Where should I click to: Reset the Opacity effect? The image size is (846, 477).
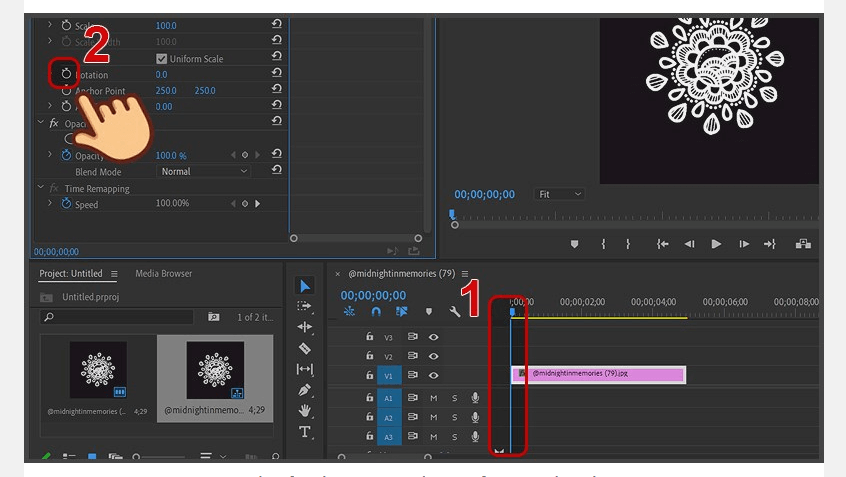pyautogui.click(x=277, y=121)
